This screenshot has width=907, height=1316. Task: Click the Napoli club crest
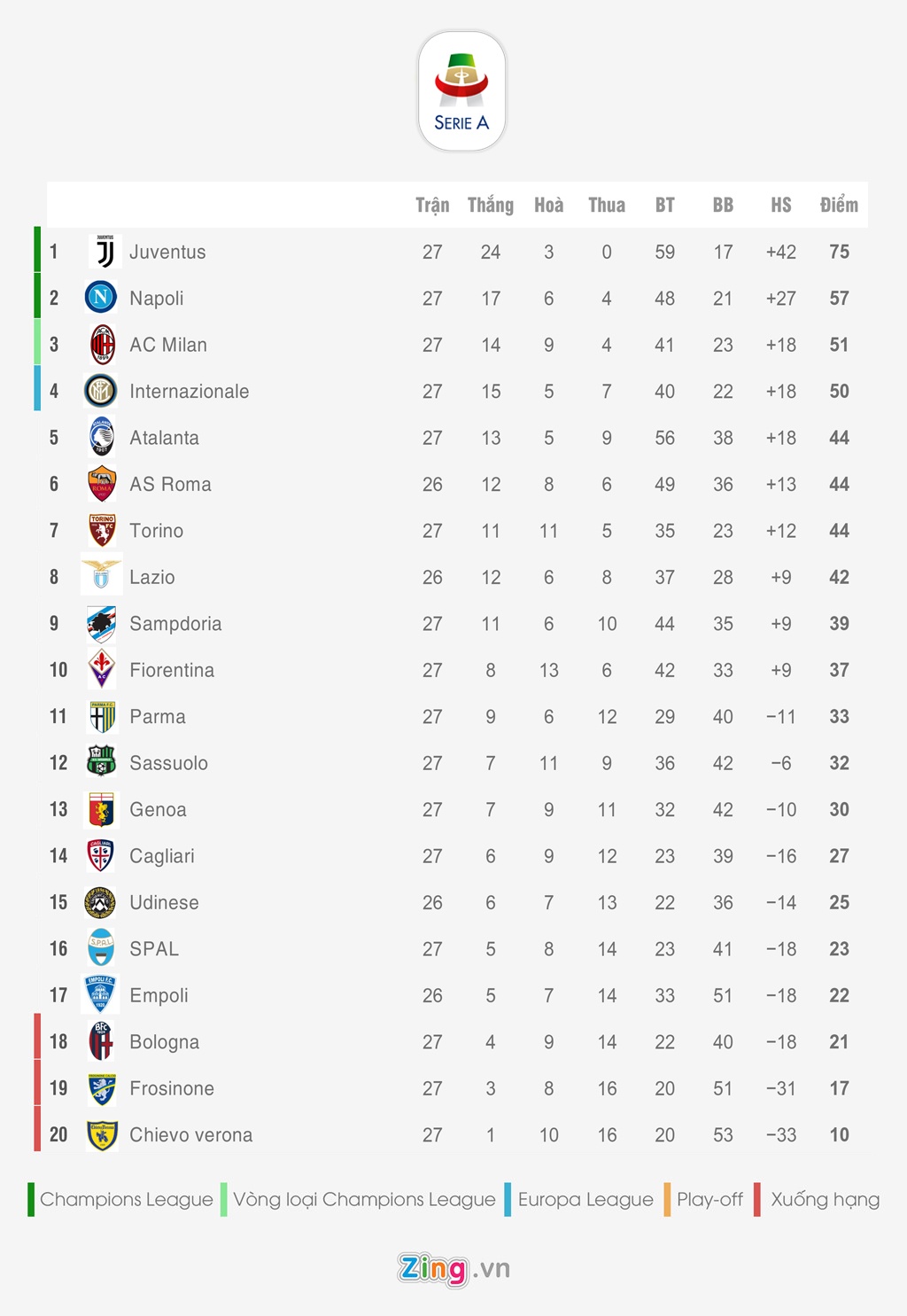click(101, 297)
